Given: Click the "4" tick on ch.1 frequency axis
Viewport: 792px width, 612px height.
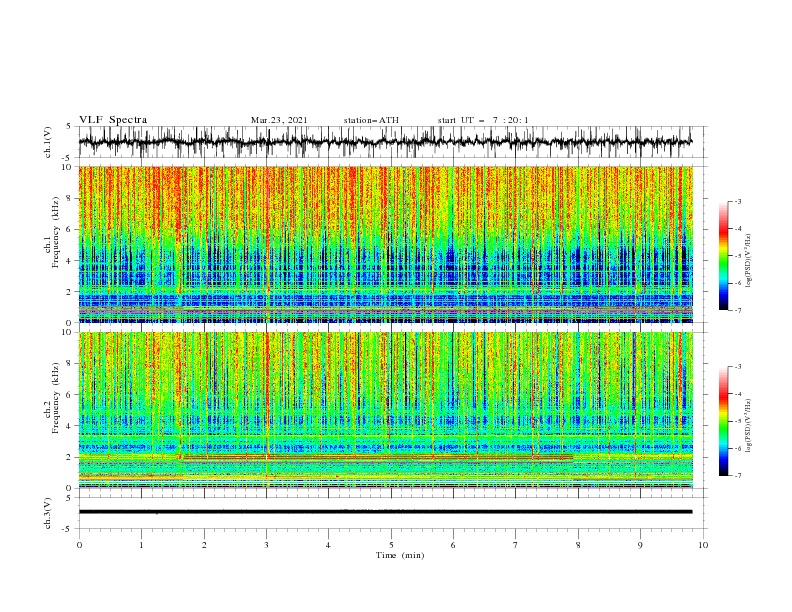Looking at the screenshot, I should pyautogui.click(x=70, y=261).
